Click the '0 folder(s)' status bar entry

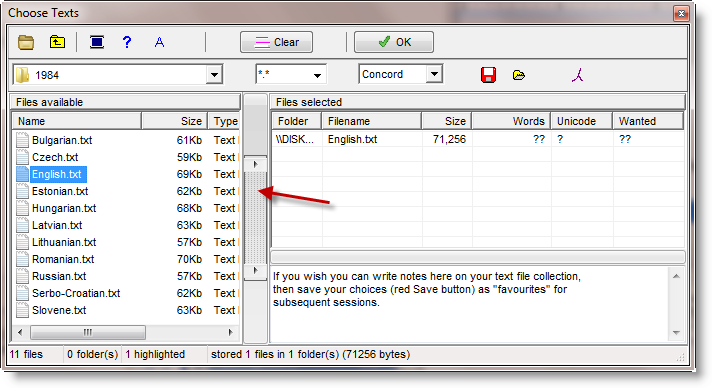point(93,354)
